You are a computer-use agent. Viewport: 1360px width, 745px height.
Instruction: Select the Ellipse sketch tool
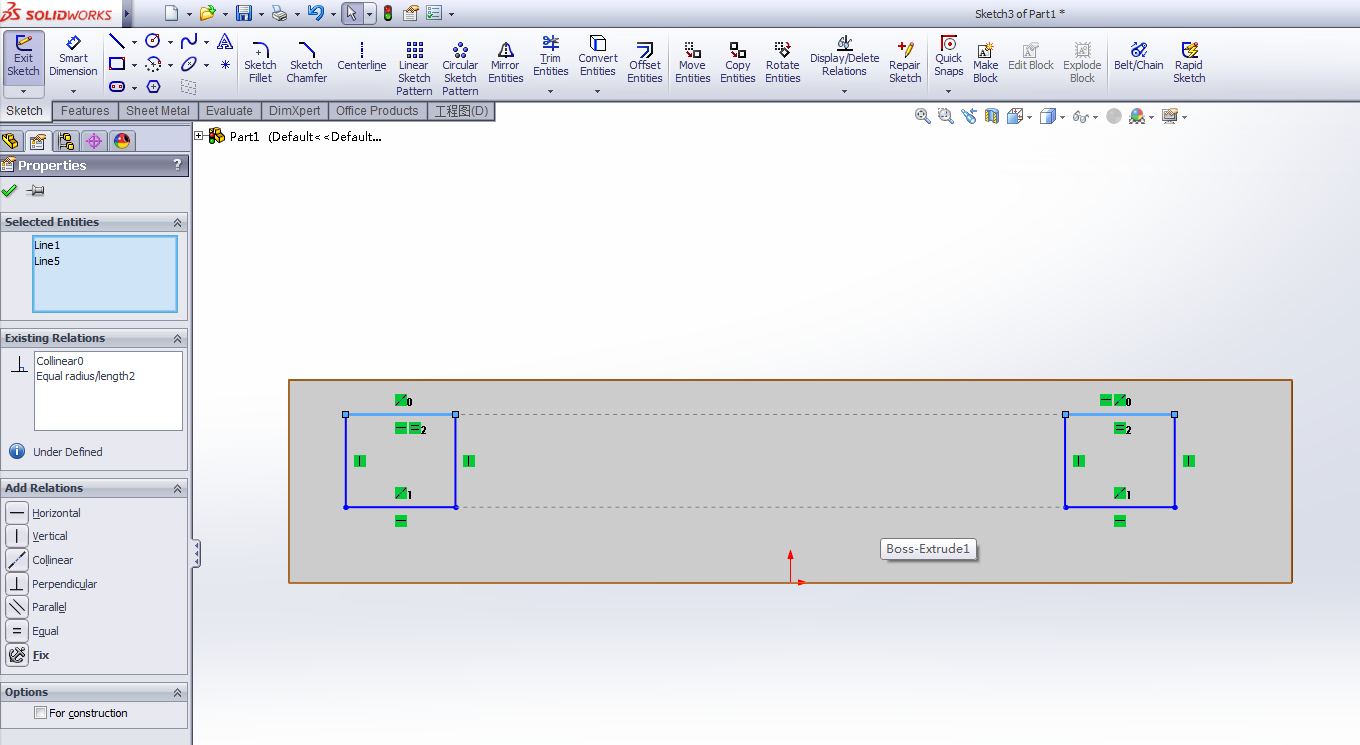tap(189, 64)
